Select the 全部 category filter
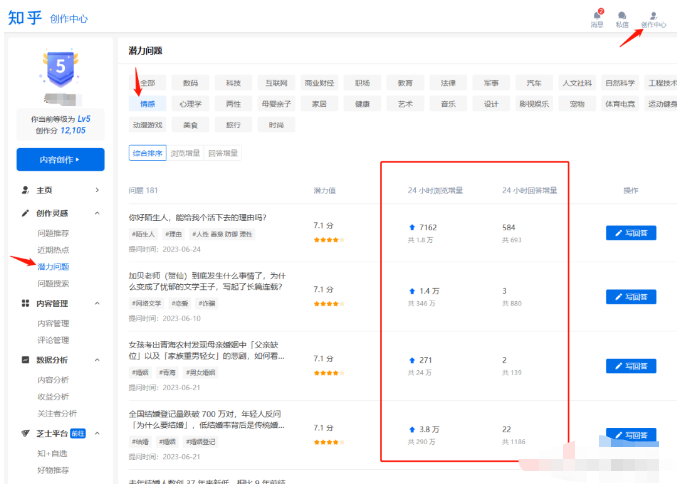This screenshot has height=484, width=677. 148,82
